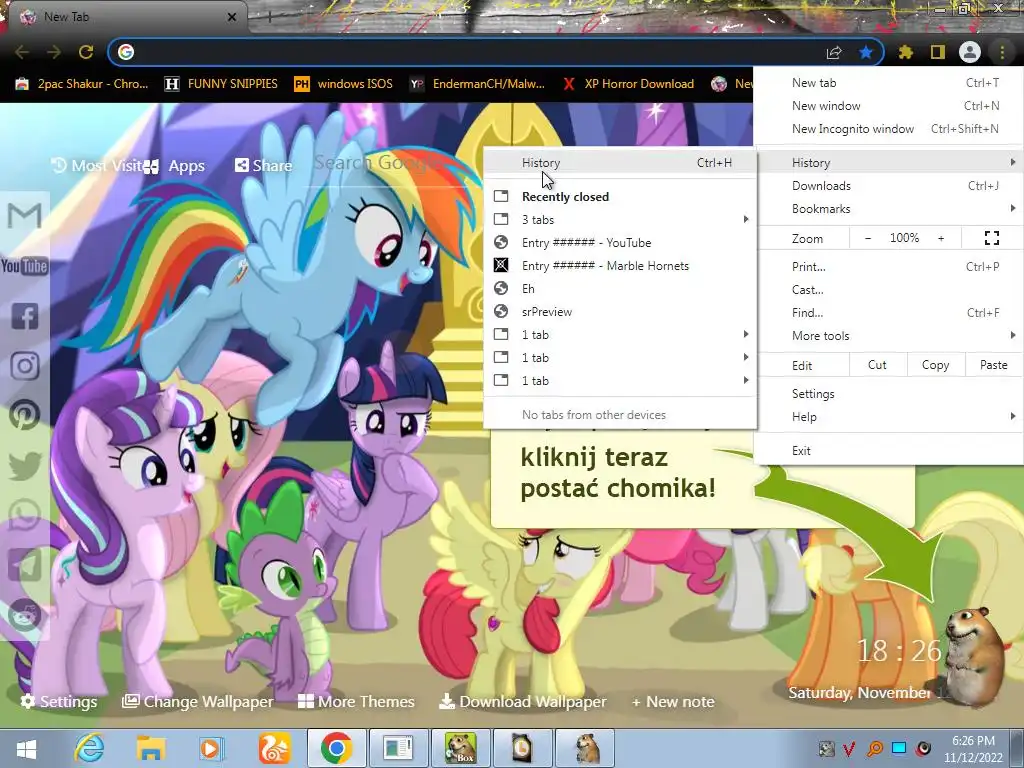Select Exit in Chrome menu

click(889, 451)
